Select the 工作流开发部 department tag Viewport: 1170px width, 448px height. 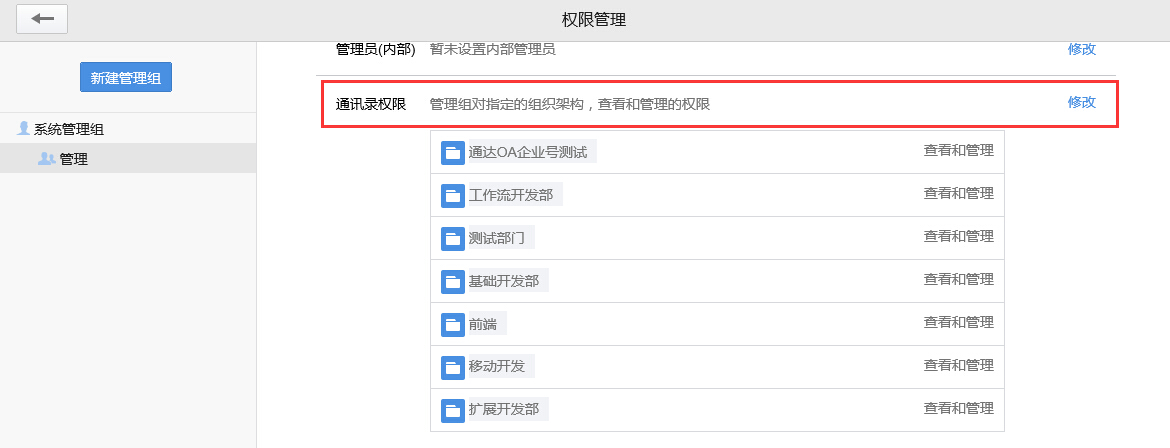pos(510,195)
